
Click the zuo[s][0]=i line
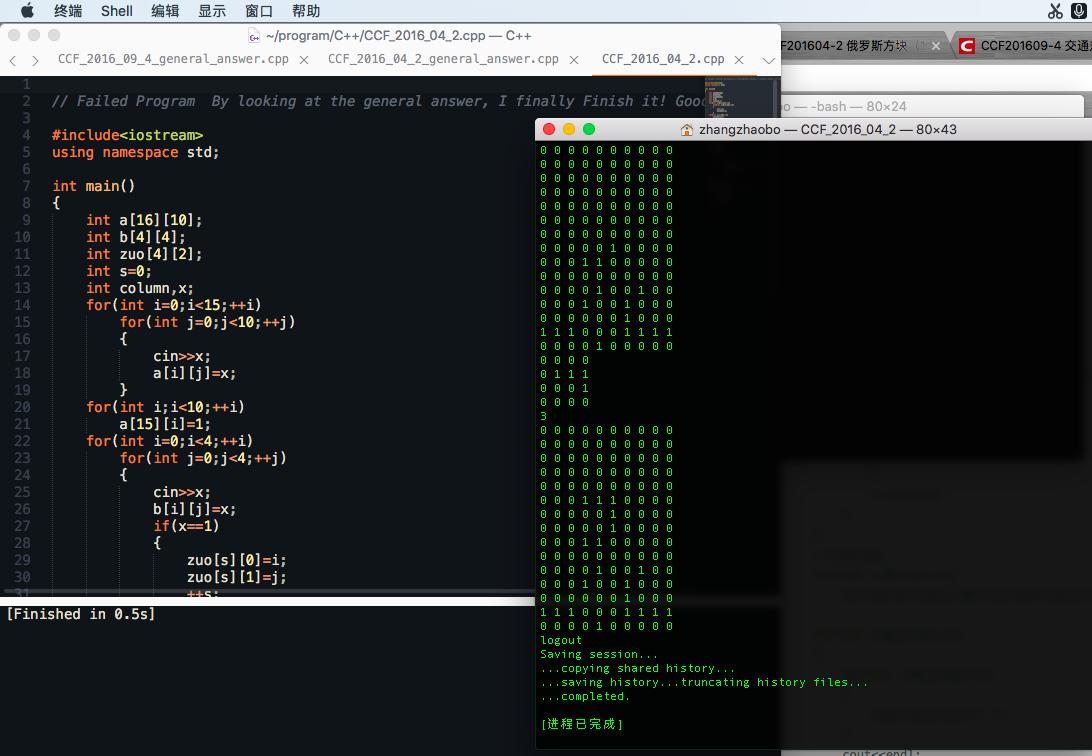pos(237,560)
